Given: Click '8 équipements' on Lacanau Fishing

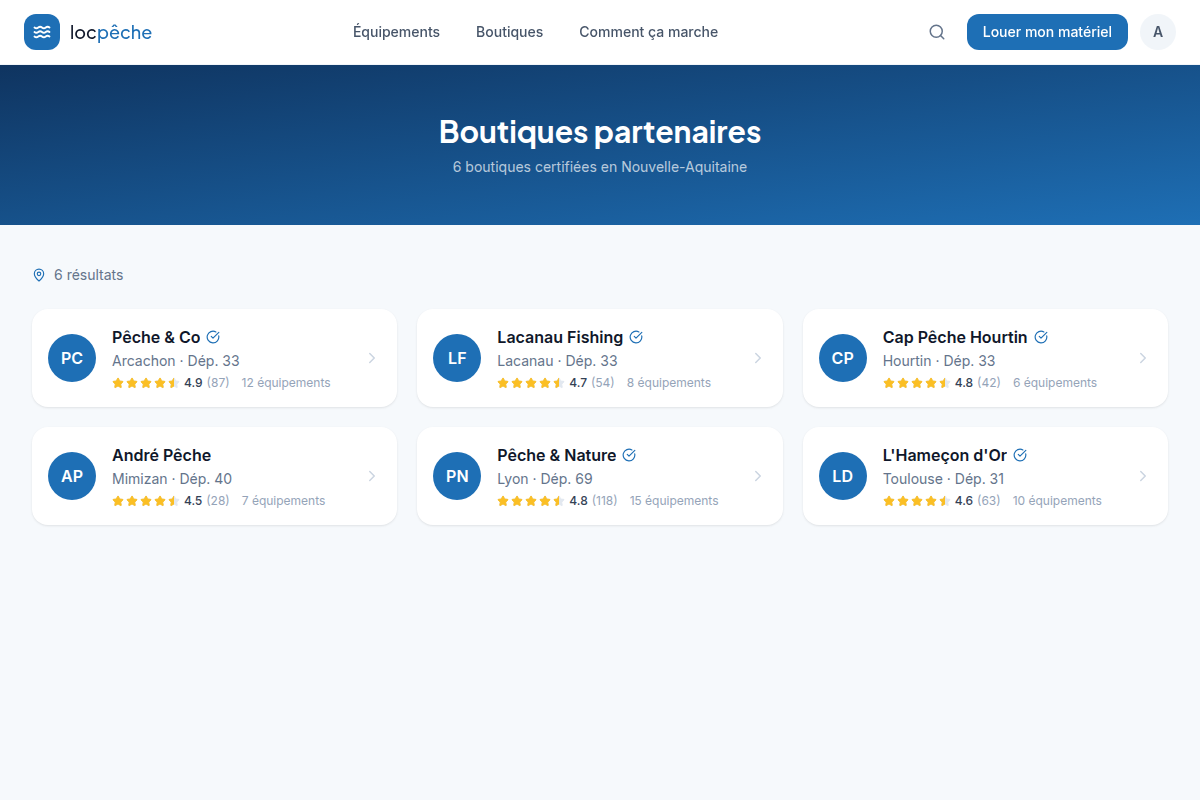Looking at the screenshot, I should click(x=669, y=383).
